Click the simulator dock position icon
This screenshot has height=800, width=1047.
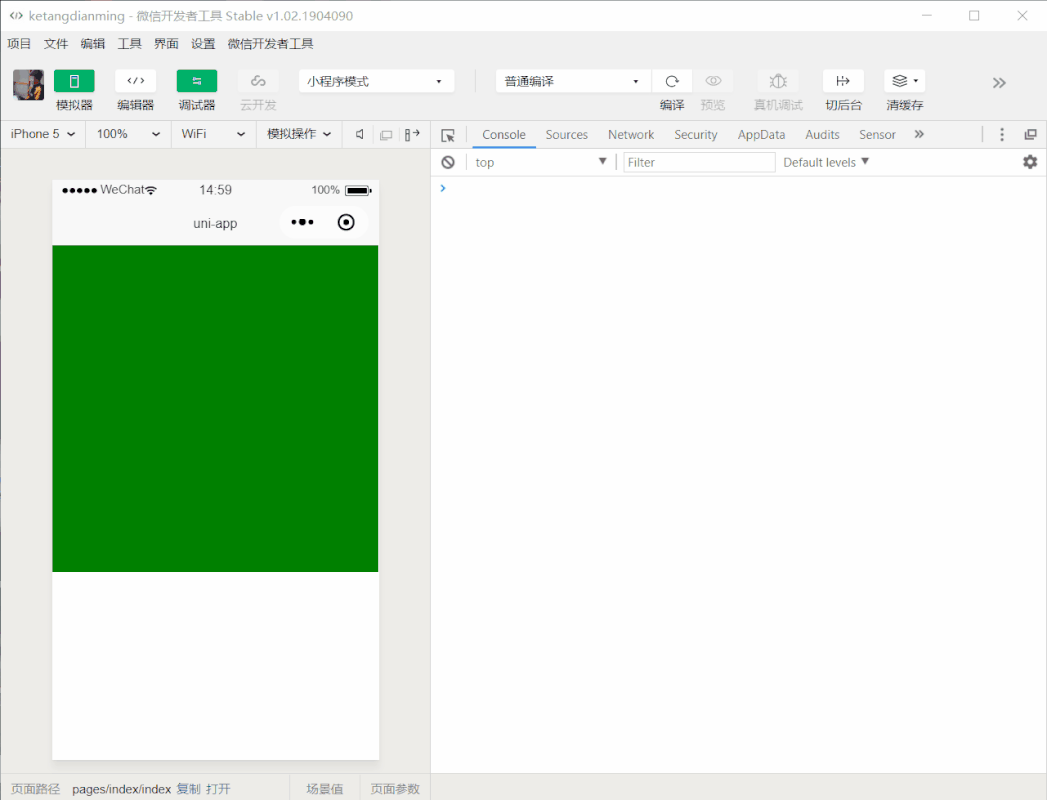coord(412,134)
